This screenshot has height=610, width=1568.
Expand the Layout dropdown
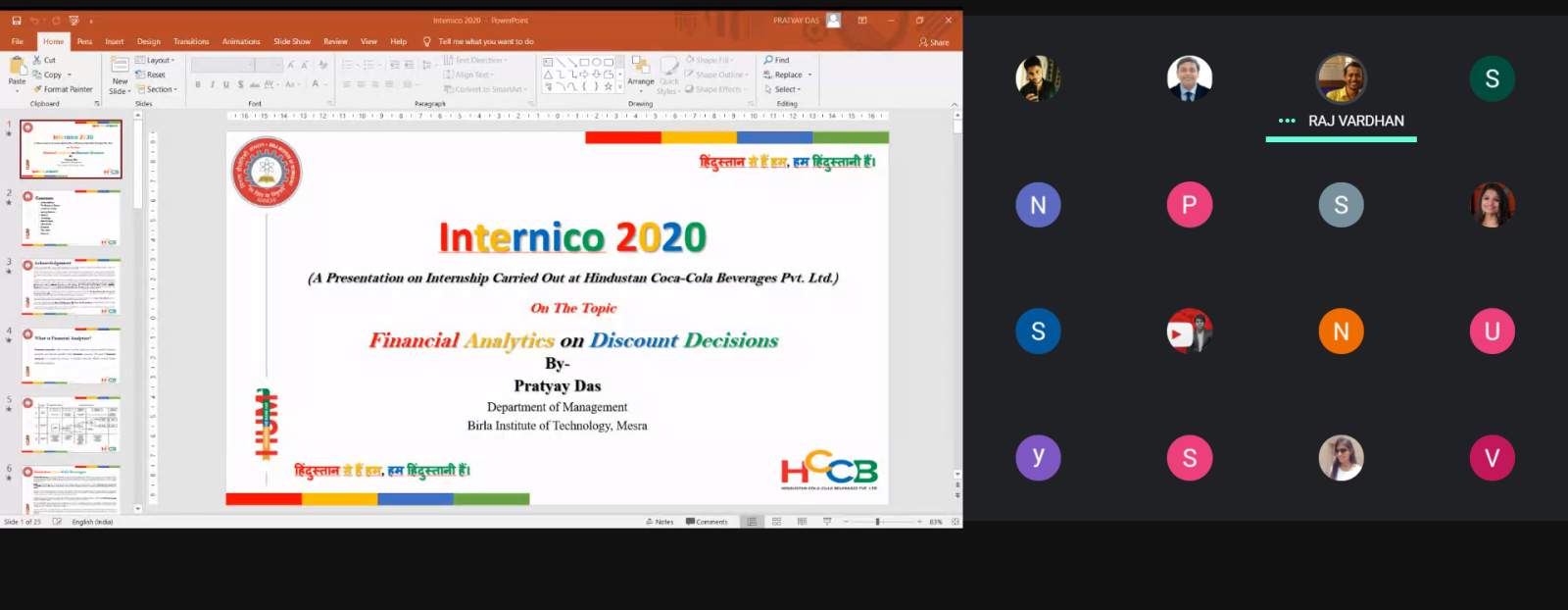pos(155,60)
